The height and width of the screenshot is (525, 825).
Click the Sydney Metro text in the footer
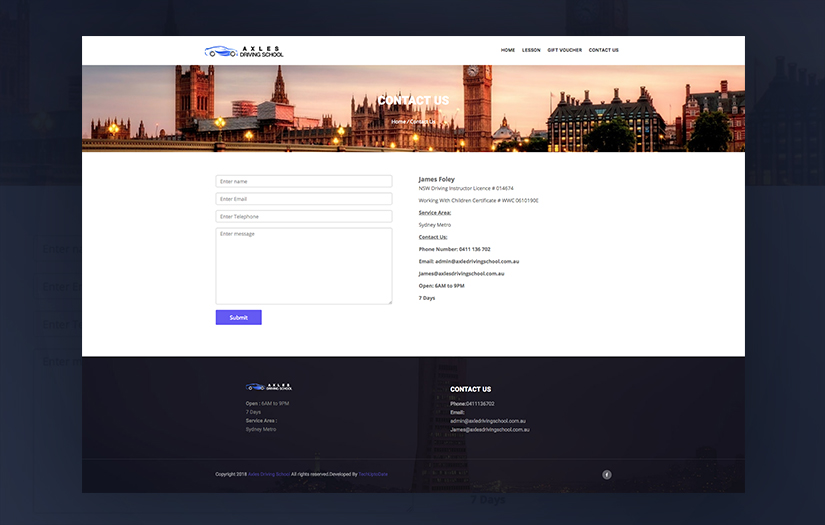point(261,429)
